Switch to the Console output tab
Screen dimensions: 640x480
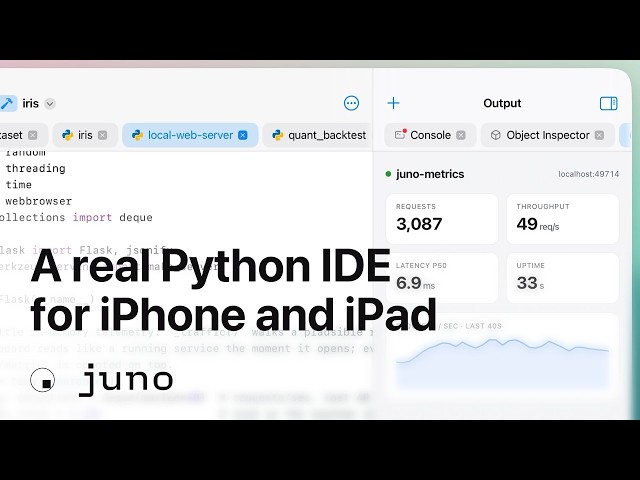coord(430,135)
